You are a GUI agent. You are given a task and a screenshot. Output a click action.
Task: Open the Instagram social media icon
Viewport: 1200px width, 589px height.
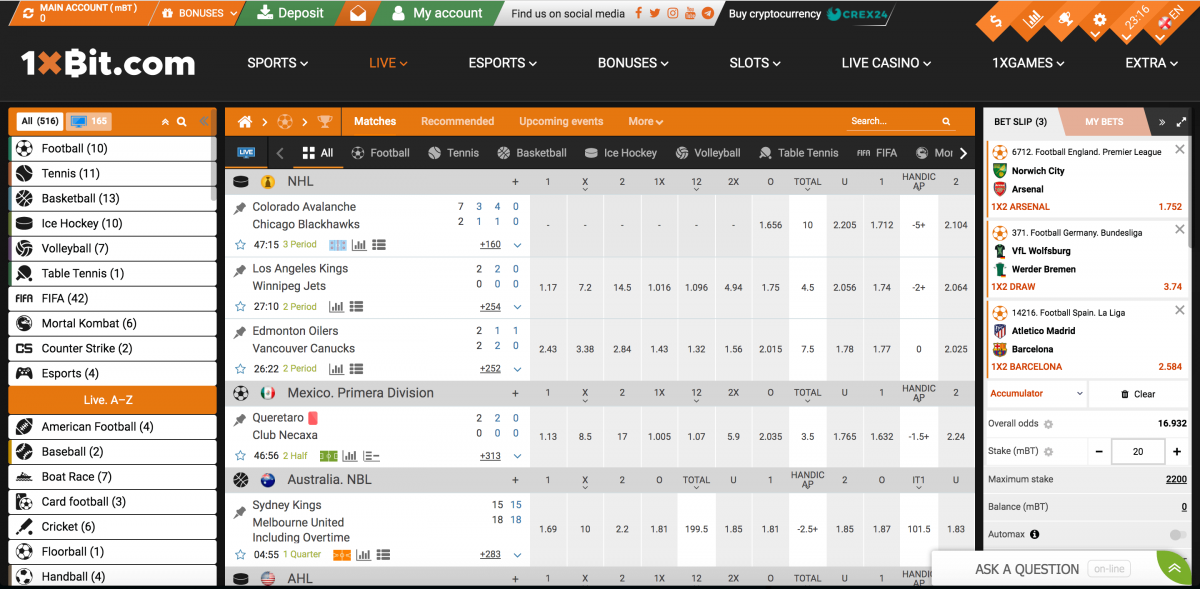click(x=673, y=14)
